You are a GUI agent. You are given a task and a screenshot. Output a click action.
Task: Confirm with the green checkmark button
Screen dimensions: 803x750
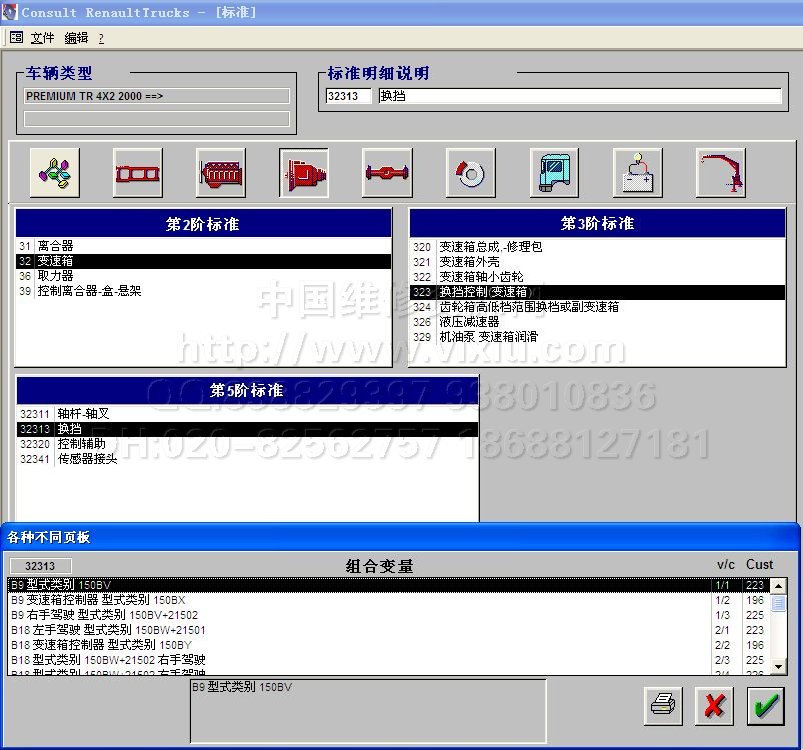pos(767,705)
